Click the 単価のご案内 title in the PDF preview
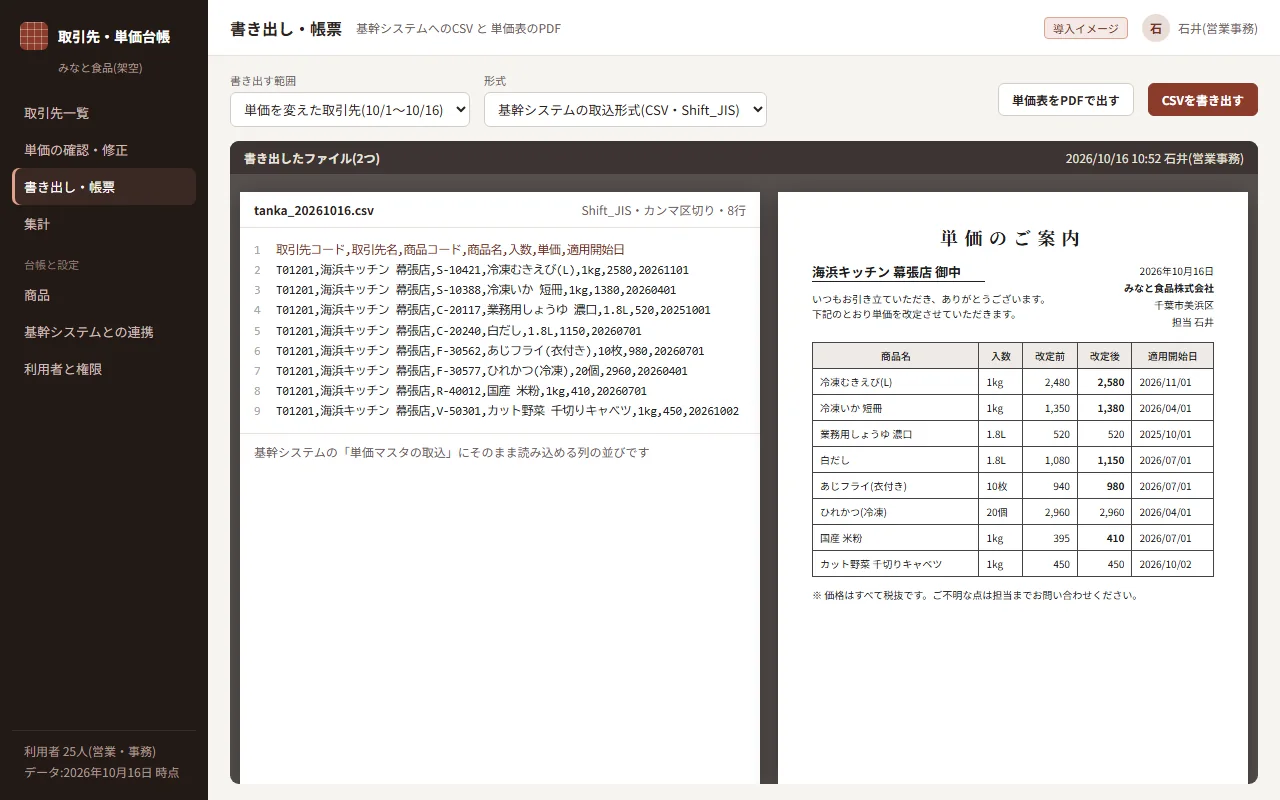 [x=1012, y=239]
